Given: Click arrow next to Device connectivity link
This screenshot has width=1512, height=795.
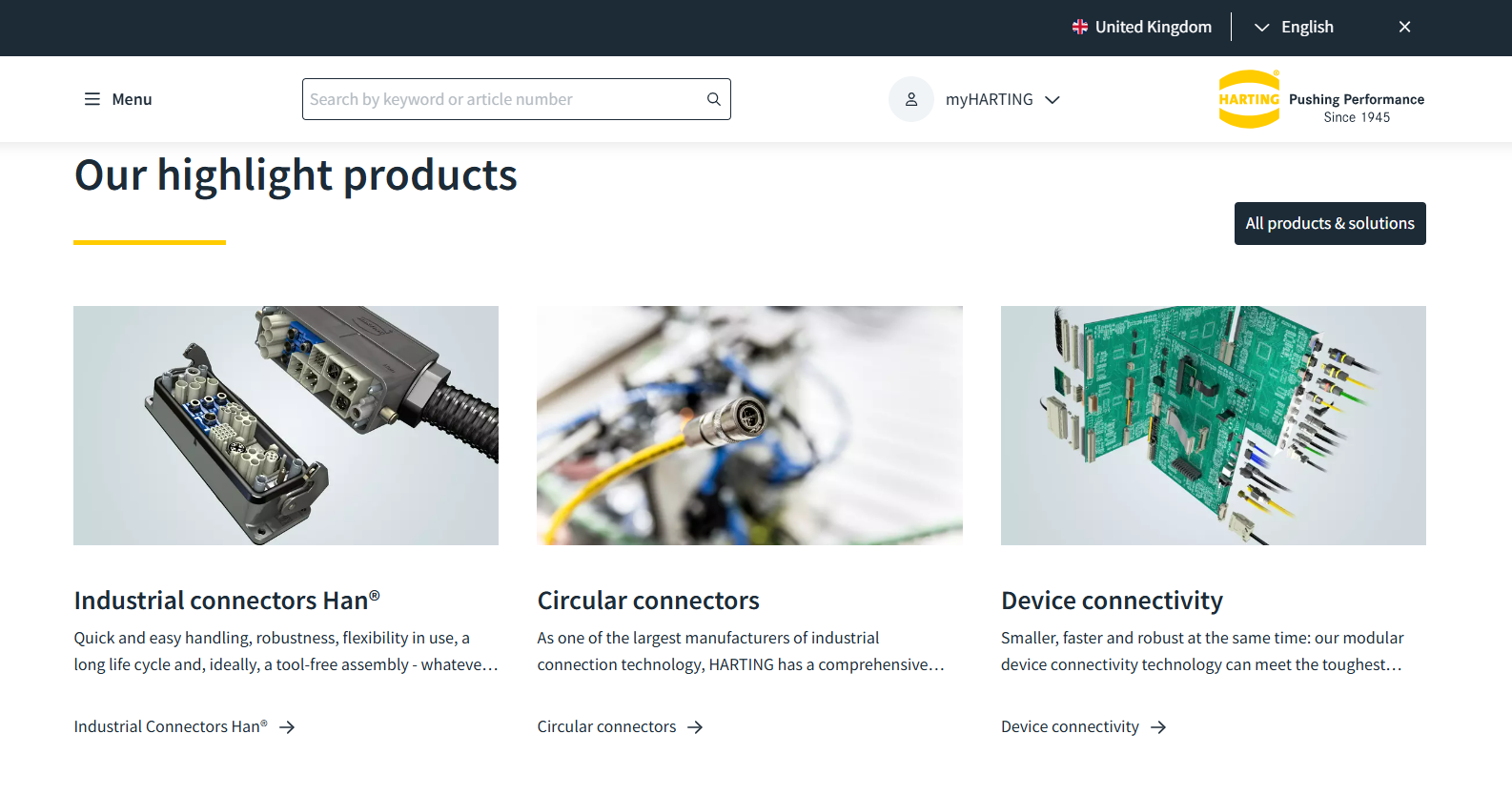Looking at the screenshot, I should (1158, 727).
